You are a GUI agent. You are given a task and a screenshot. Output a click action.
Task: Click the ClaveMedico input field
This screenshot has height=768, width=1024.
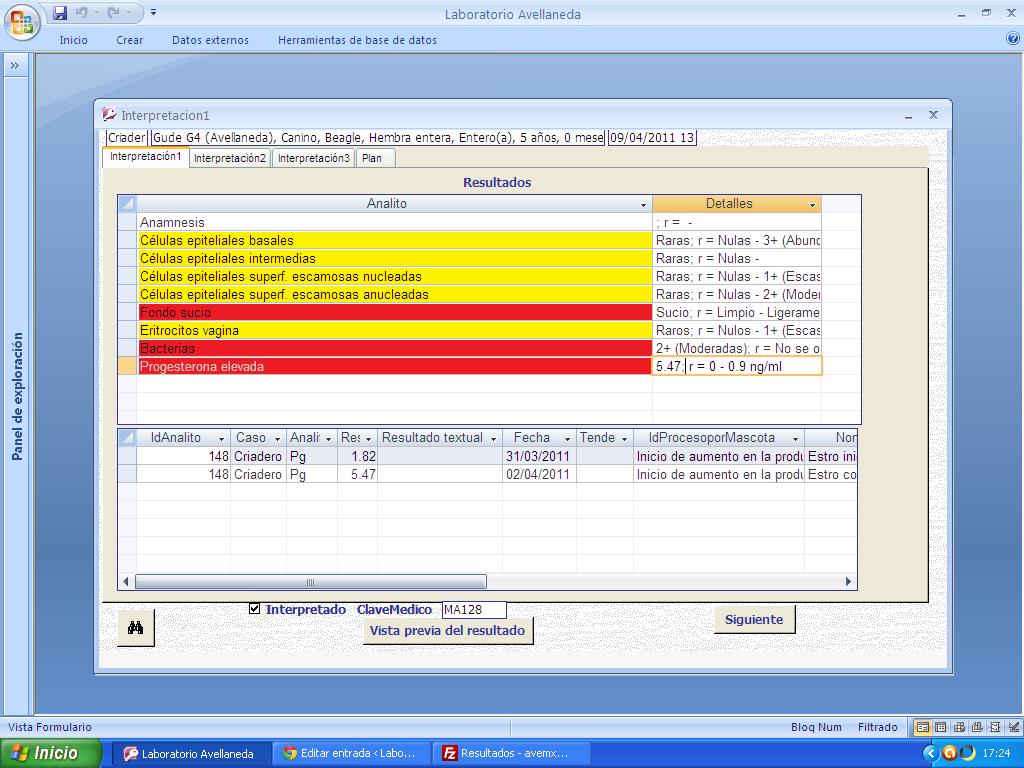tap(474, 610)
